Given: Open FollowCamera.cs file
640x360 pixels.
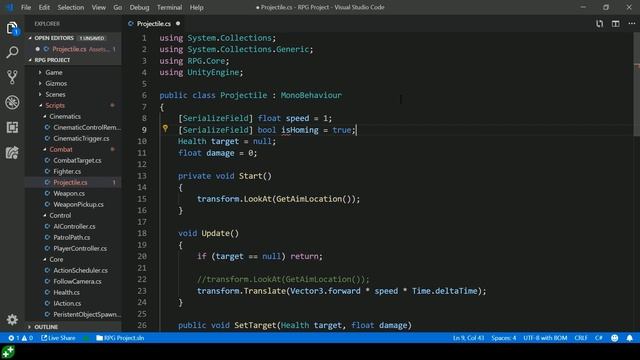Looking at the screenshot, I should (77, 281).
